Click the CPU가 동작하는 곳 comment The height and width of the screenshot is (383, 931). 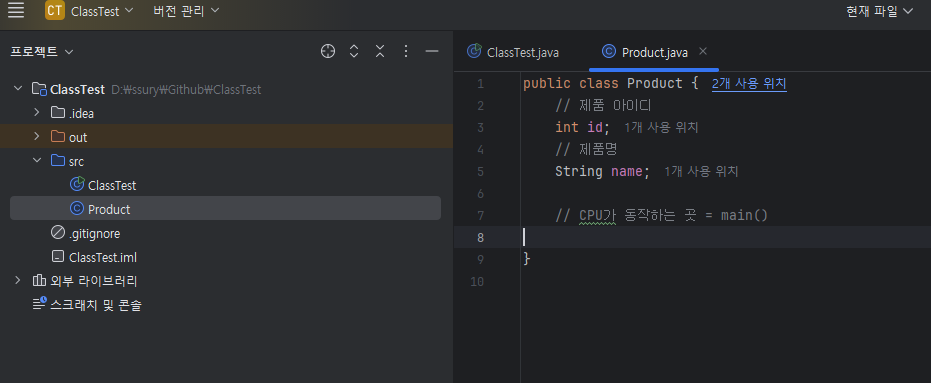(661, 216)
